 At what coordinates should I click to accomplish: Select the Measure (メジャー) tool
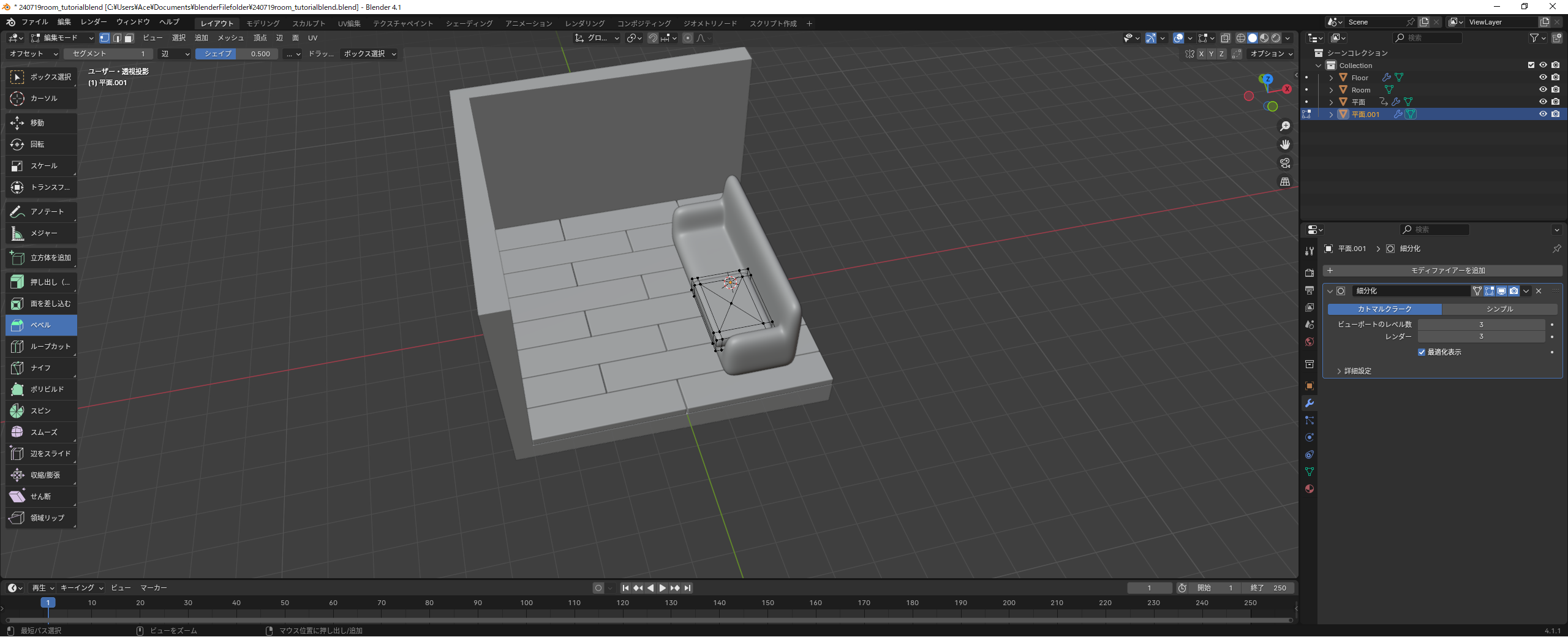(41, 233)
